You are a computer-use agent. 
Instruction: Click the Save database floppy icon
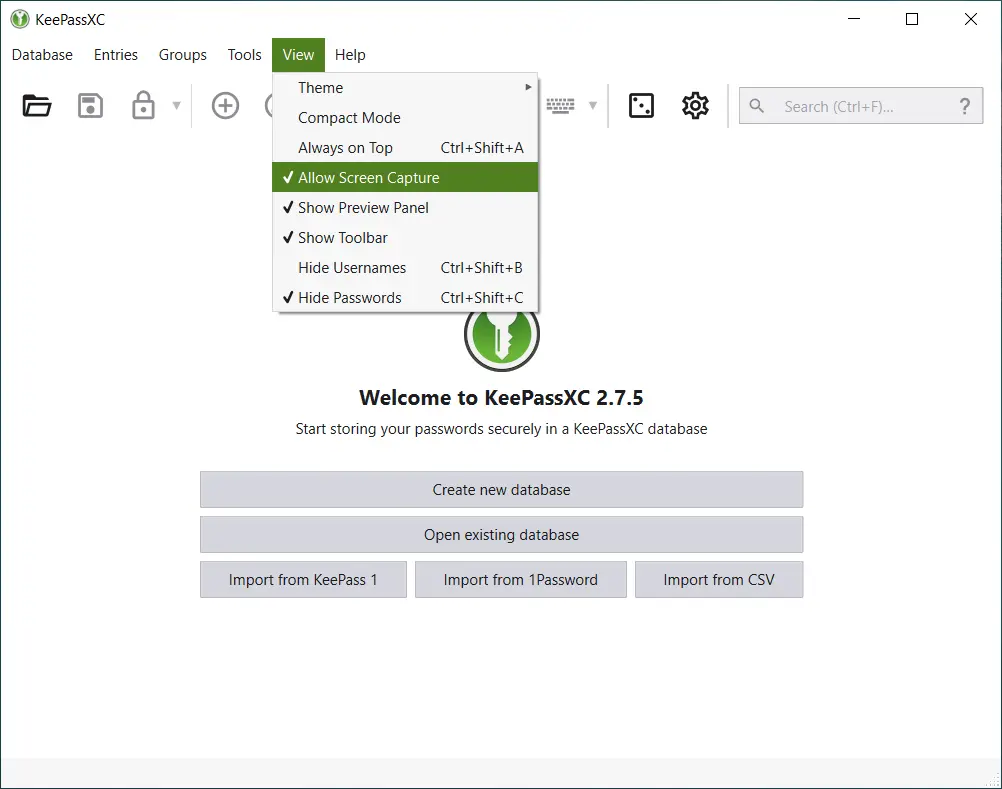(x=90, y=105)
